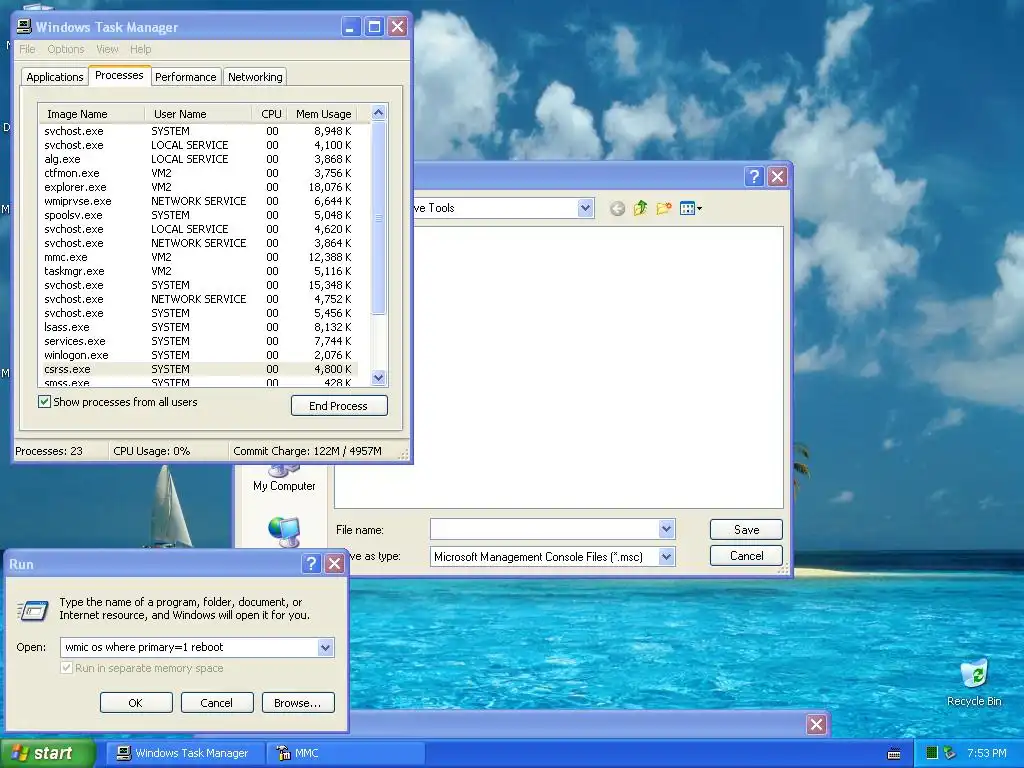The height and width of the screenshot is (768, 1024).
Task: Click Save in the Save dialog
Action: (746, 530)
